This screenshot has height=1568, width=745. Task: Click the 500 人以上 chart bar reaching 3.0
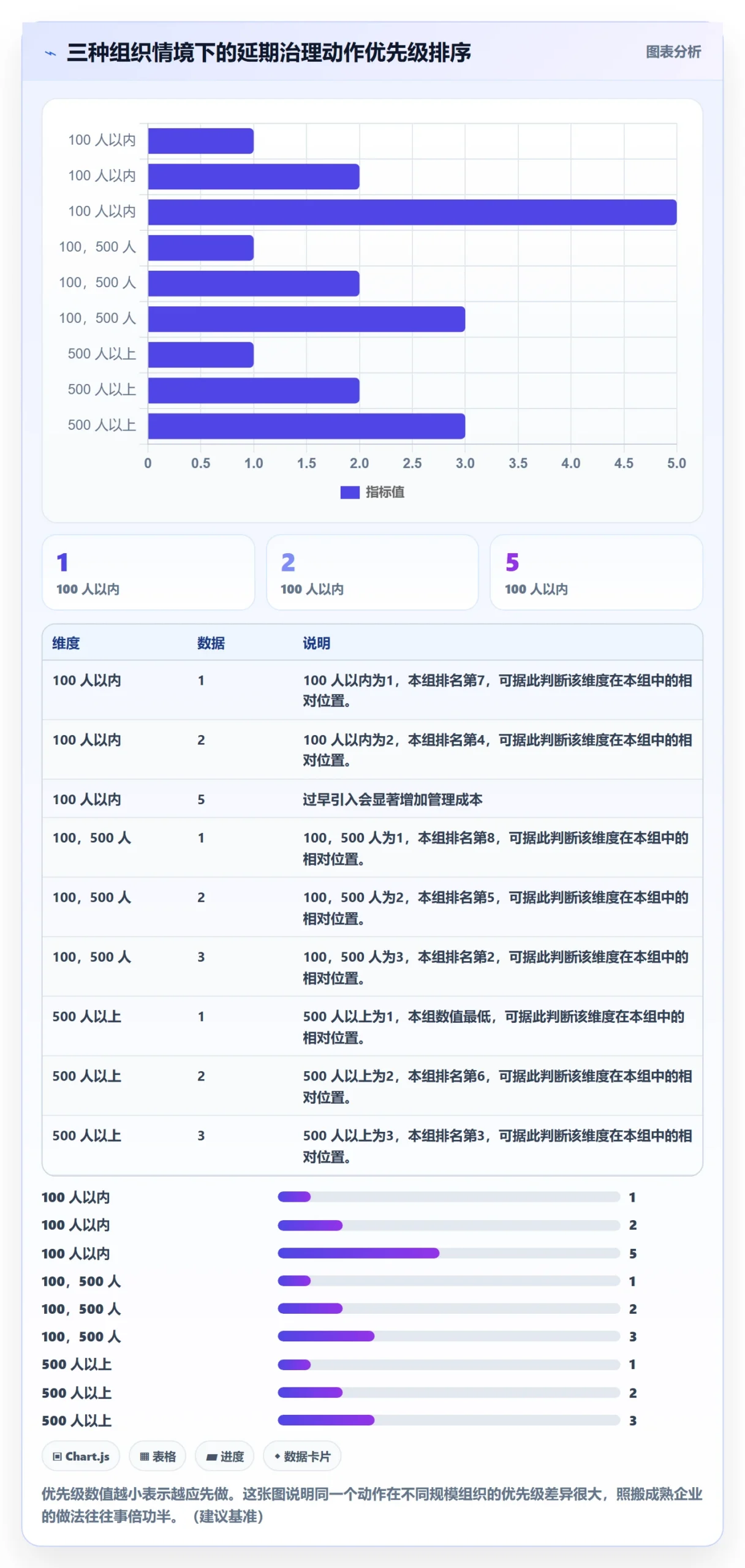point(306,426)
